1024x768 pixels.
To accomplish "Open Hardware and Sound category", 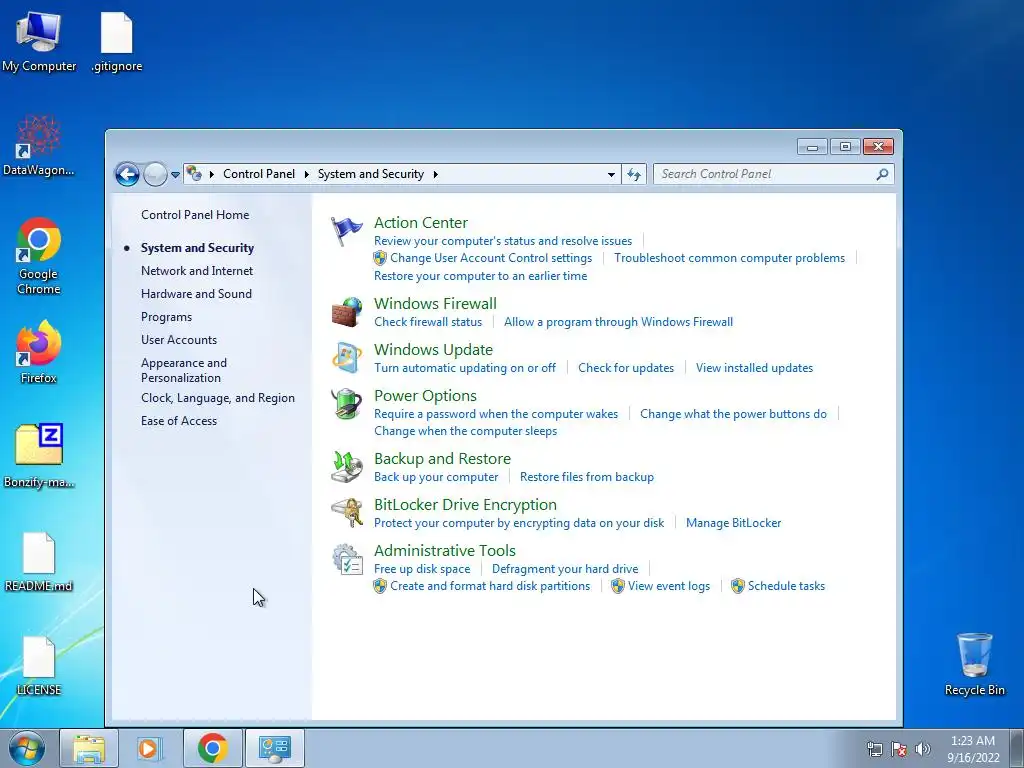I will [x=196, y=294].
